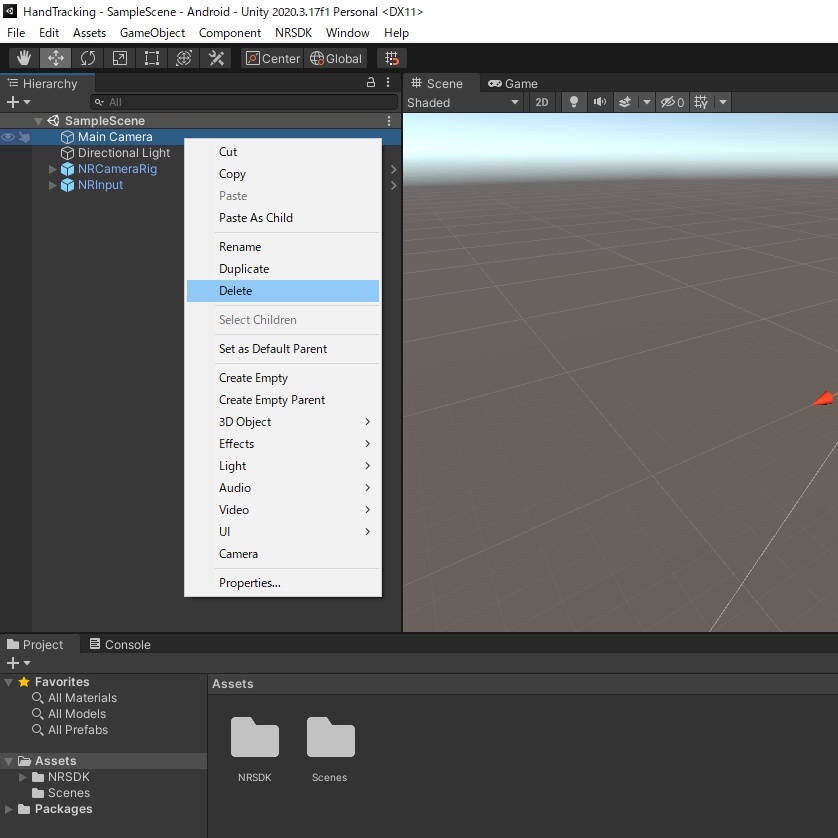Expand NRInput in Hierarchy
Screen dimensions: 838x838
click(x=52, y=185)
